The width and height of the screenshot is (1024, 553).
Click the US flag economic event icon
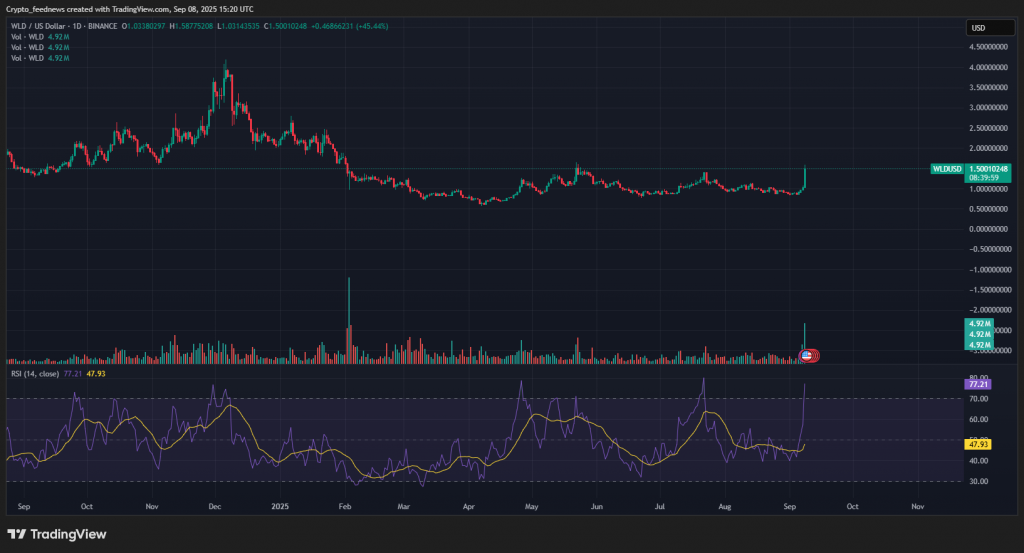pyautogui.click(x=807, y=355)
